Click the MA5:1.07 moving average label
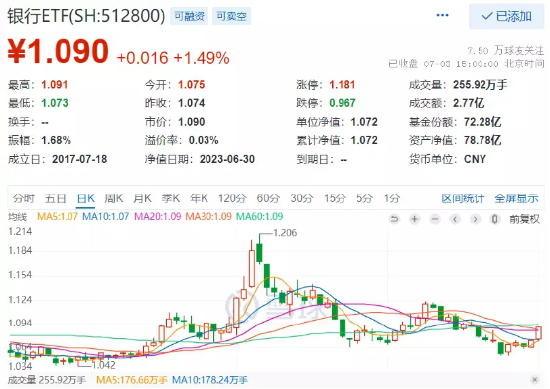Image resolution: width=550 pixels, height=389 pixels. click(57, 216)
